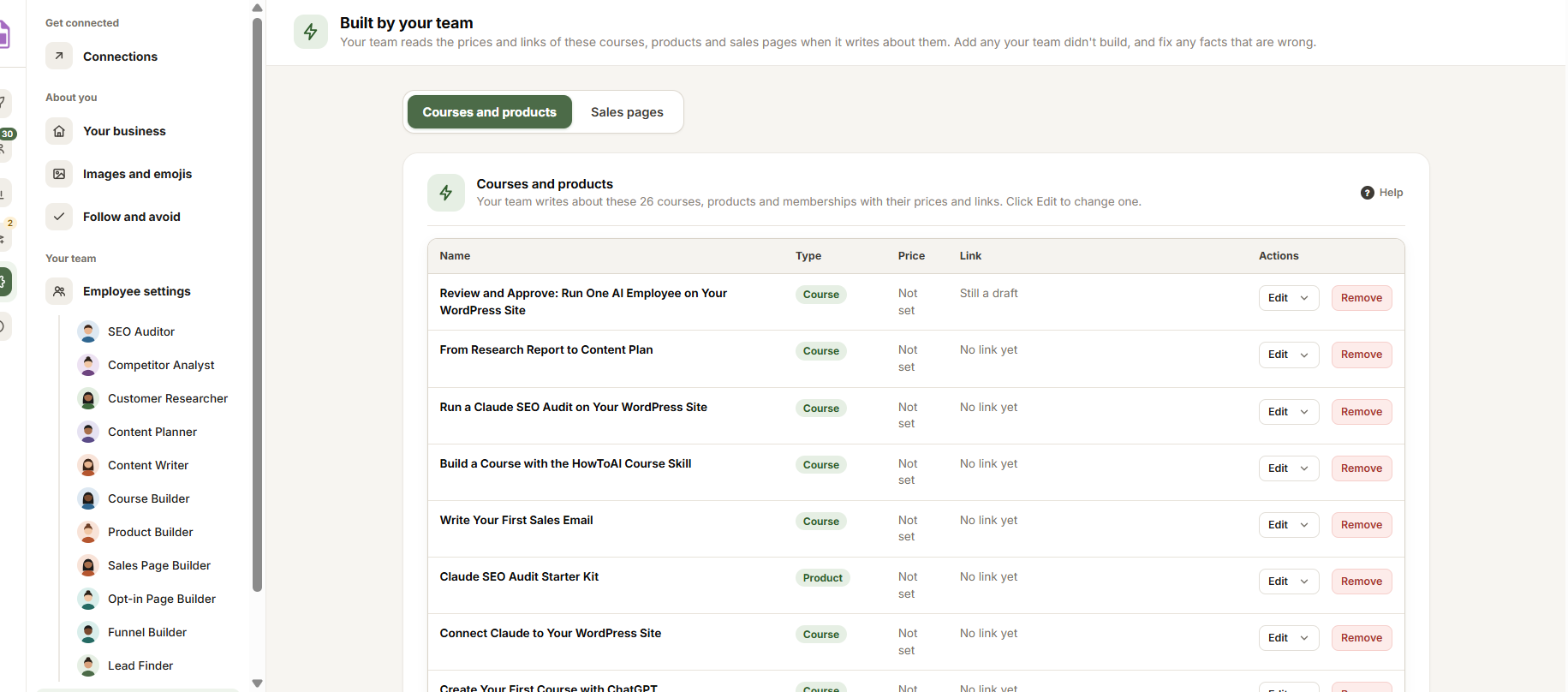The width and height of the screenshot is (1568, 692).
Task: Open Images and emojis section
Action: click(137, 174)
